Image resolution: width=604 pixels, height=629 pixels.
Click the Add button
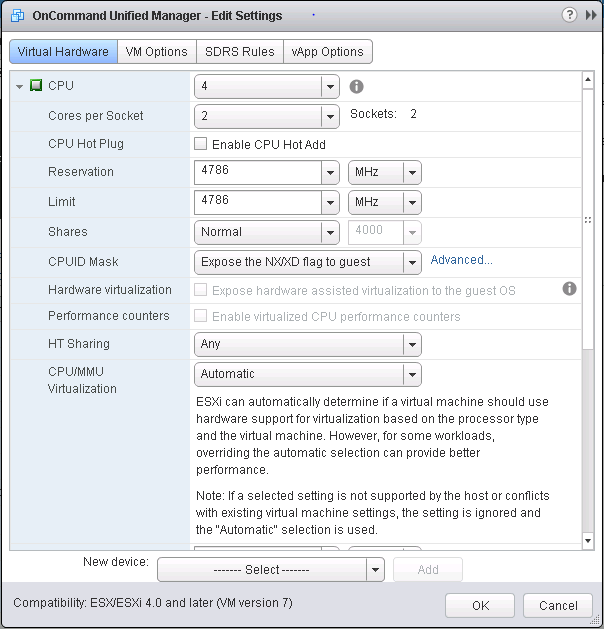(x=428, y=570)
